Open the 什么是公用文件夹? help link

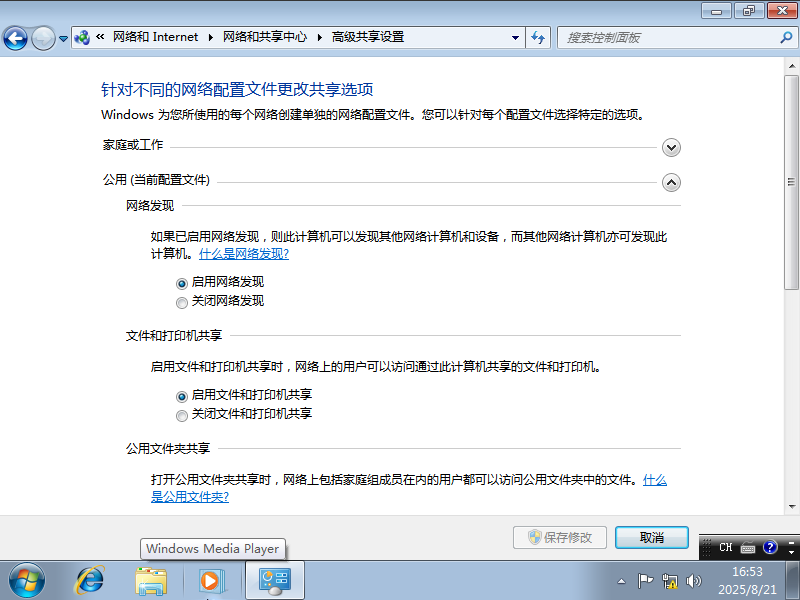[190, 496]
